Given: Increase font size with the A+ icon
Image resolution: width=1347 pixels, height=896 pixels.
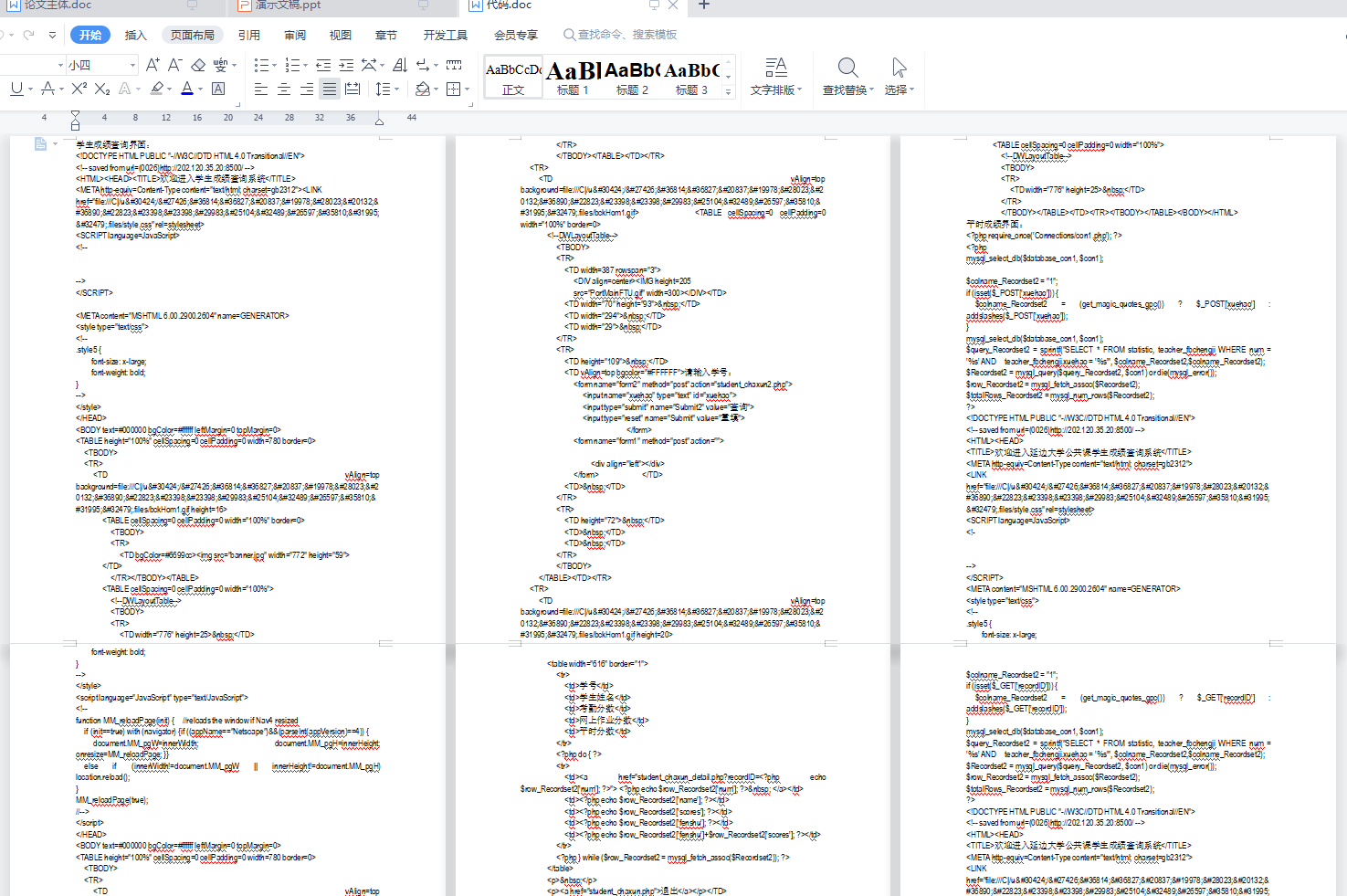Looking at the screenshot, I should [153, 65].
